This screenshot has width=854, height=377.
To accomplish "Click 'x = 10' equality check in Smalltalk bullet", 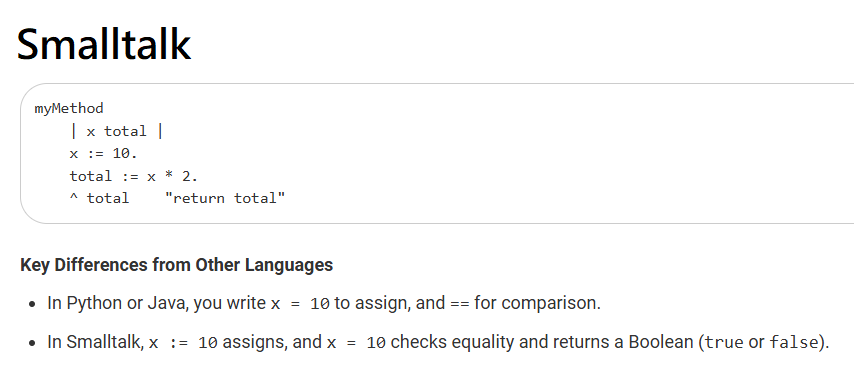I will point(357,343).
